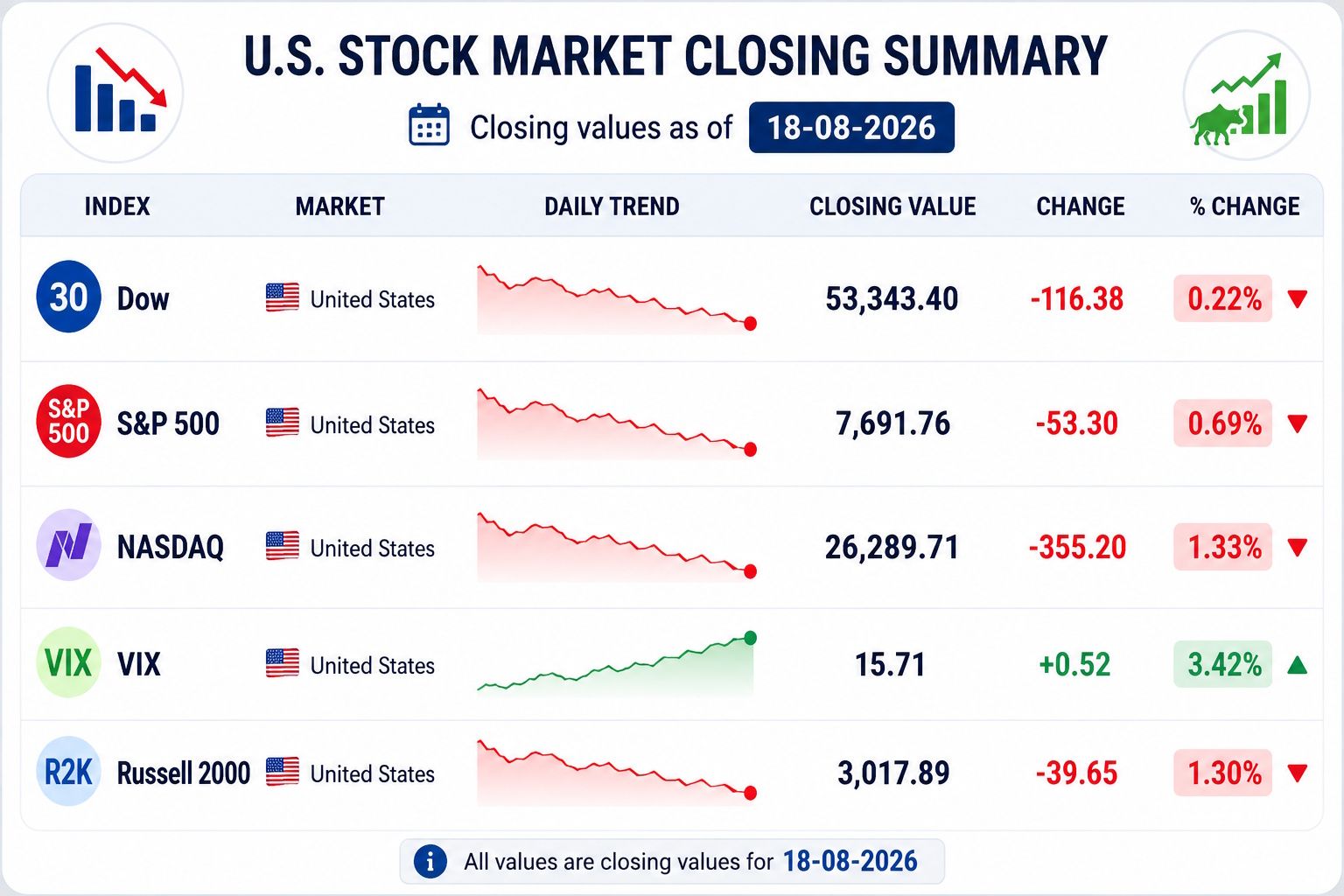Viewport: 1344px width, 896px height.
Task: Click the R2K Russell 2000 badge icon
Action: point(68,773)
